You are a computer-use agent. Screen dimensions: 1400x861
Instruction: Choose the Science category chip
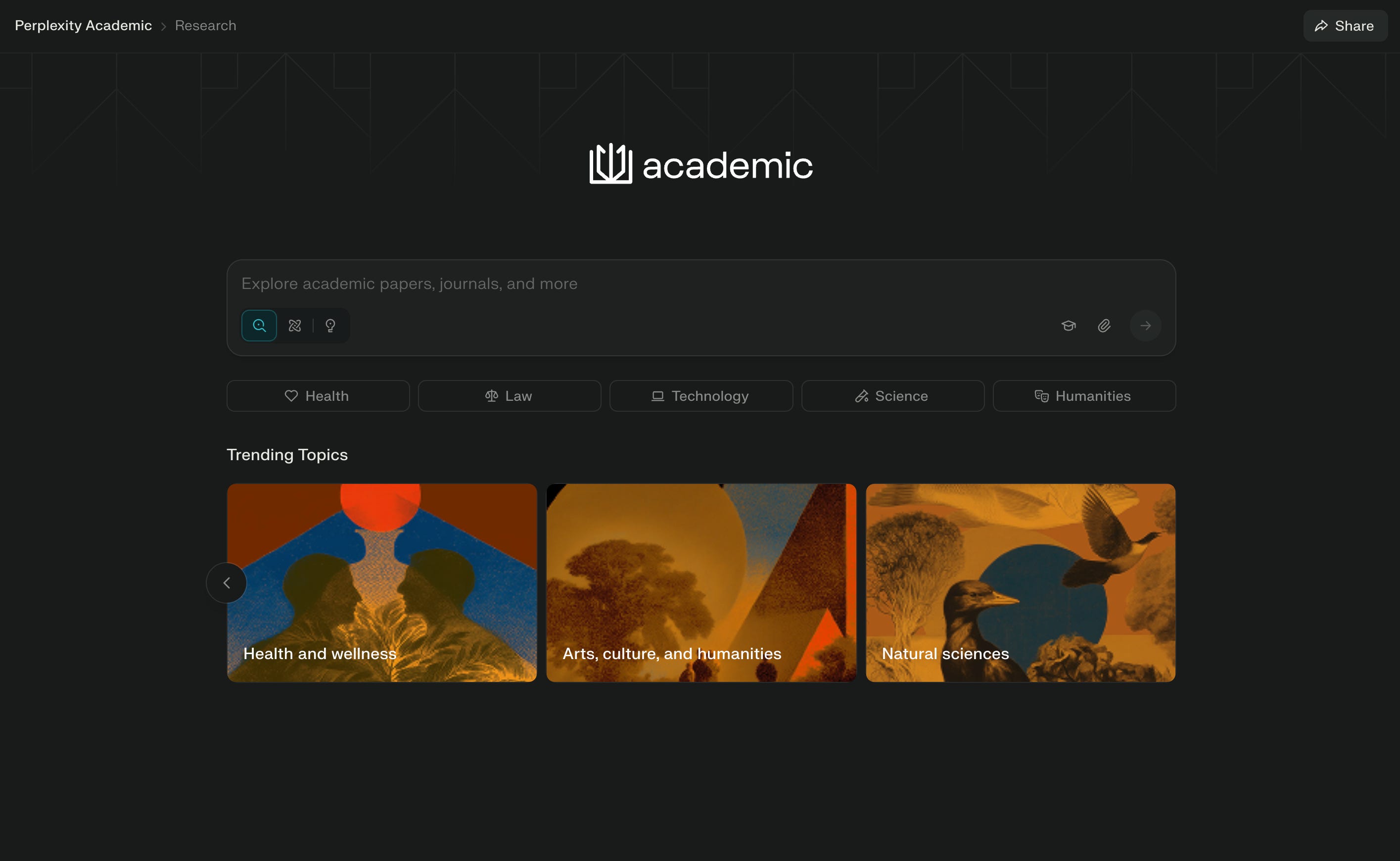click(892, 396)
